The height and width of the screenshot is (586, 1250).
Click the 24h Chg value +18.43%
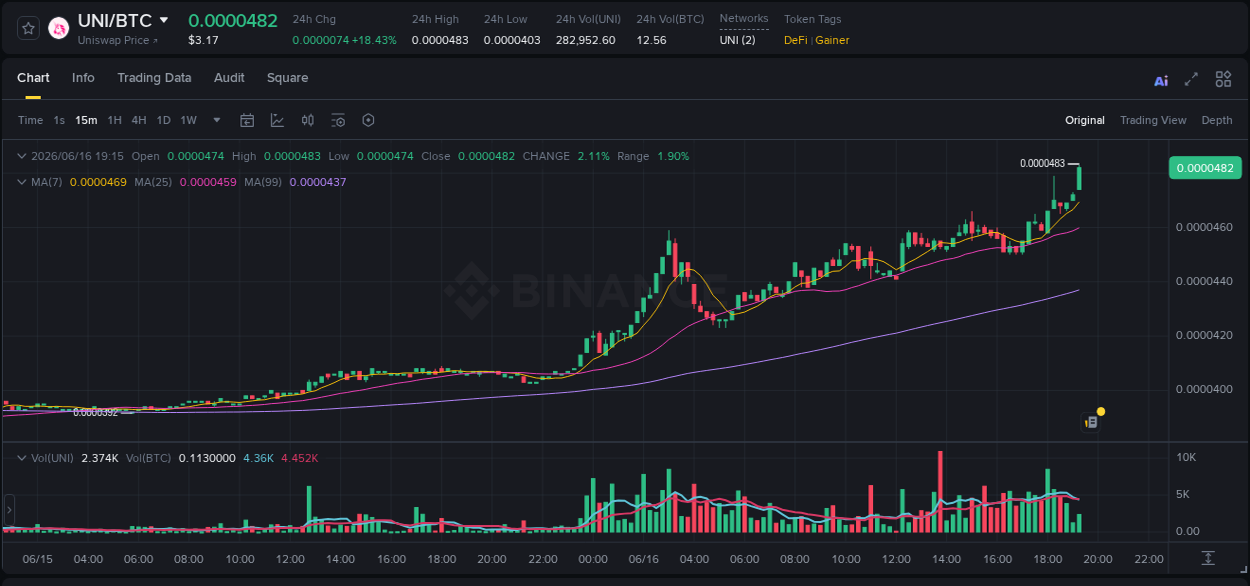tap(373, 40)
